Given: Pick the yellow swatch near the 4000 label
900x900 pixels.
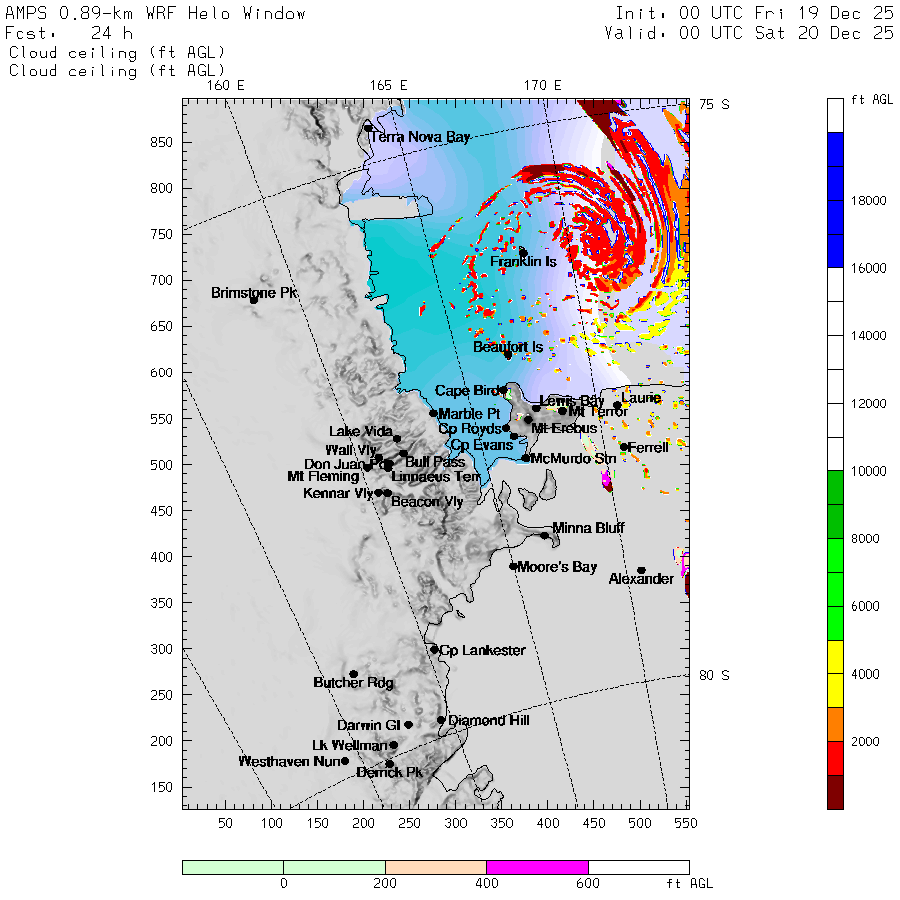Looking at the screenshot, I should 835,674.
